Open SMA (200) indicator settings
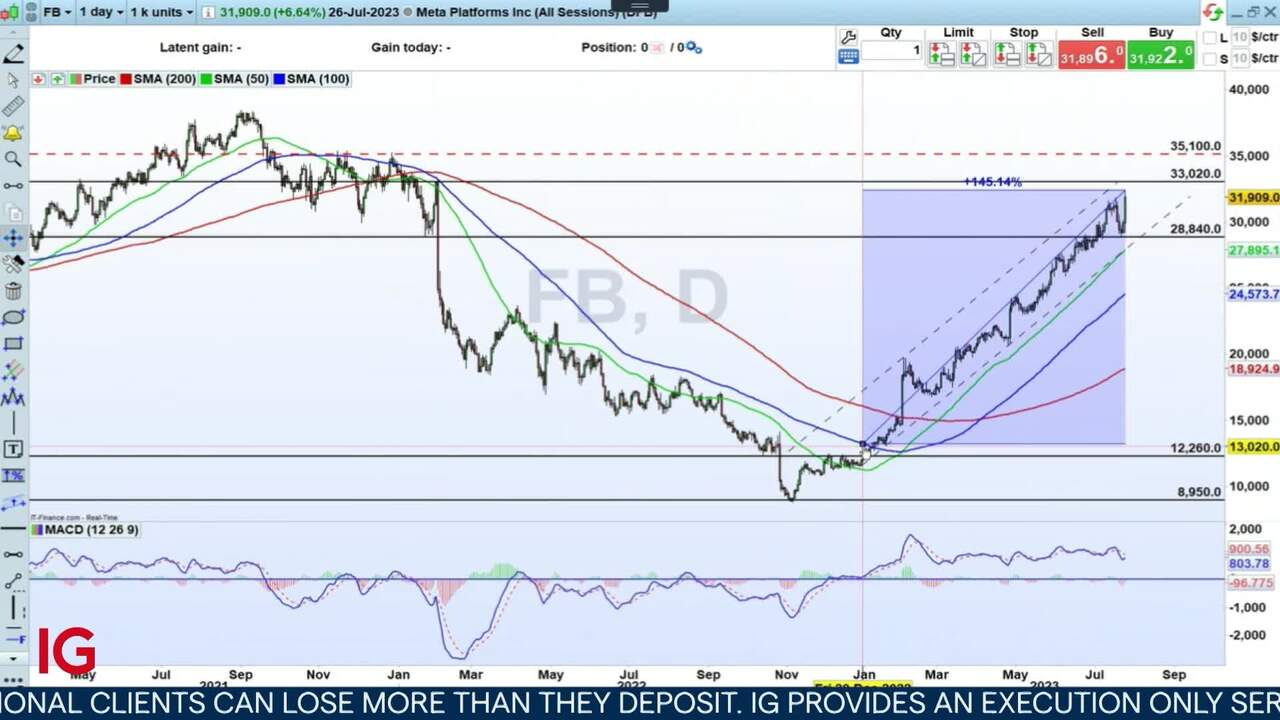 pyautogui.click(x=165, y=79)
